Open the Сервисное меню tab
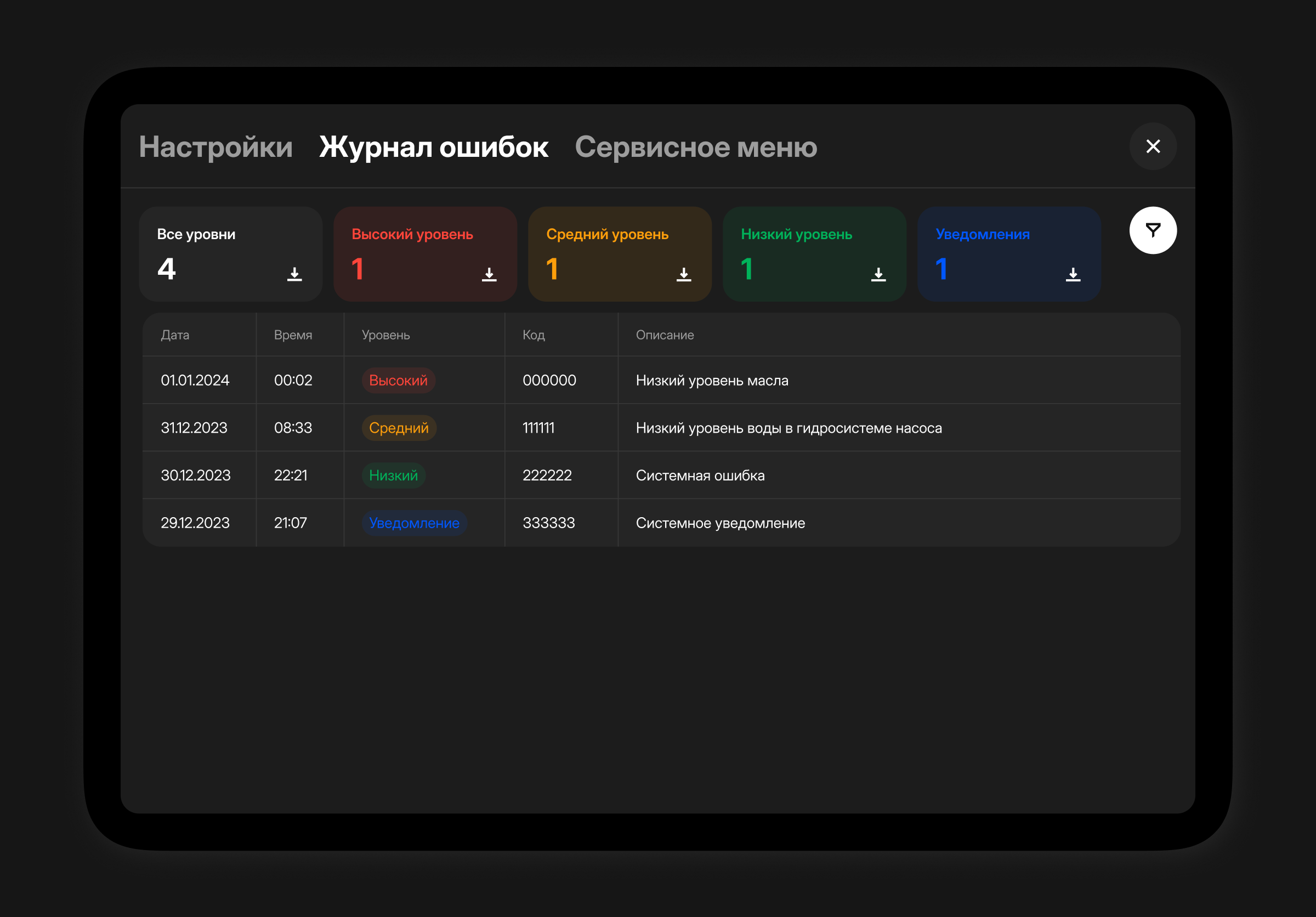Viewport: 1316px width, 917px height. 696,148
